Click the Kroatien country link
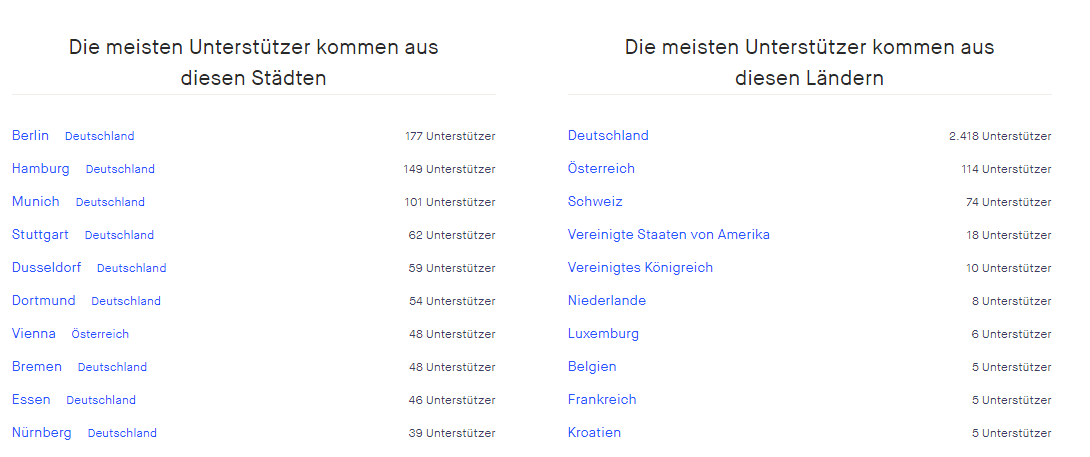 (x=594, y=433)
